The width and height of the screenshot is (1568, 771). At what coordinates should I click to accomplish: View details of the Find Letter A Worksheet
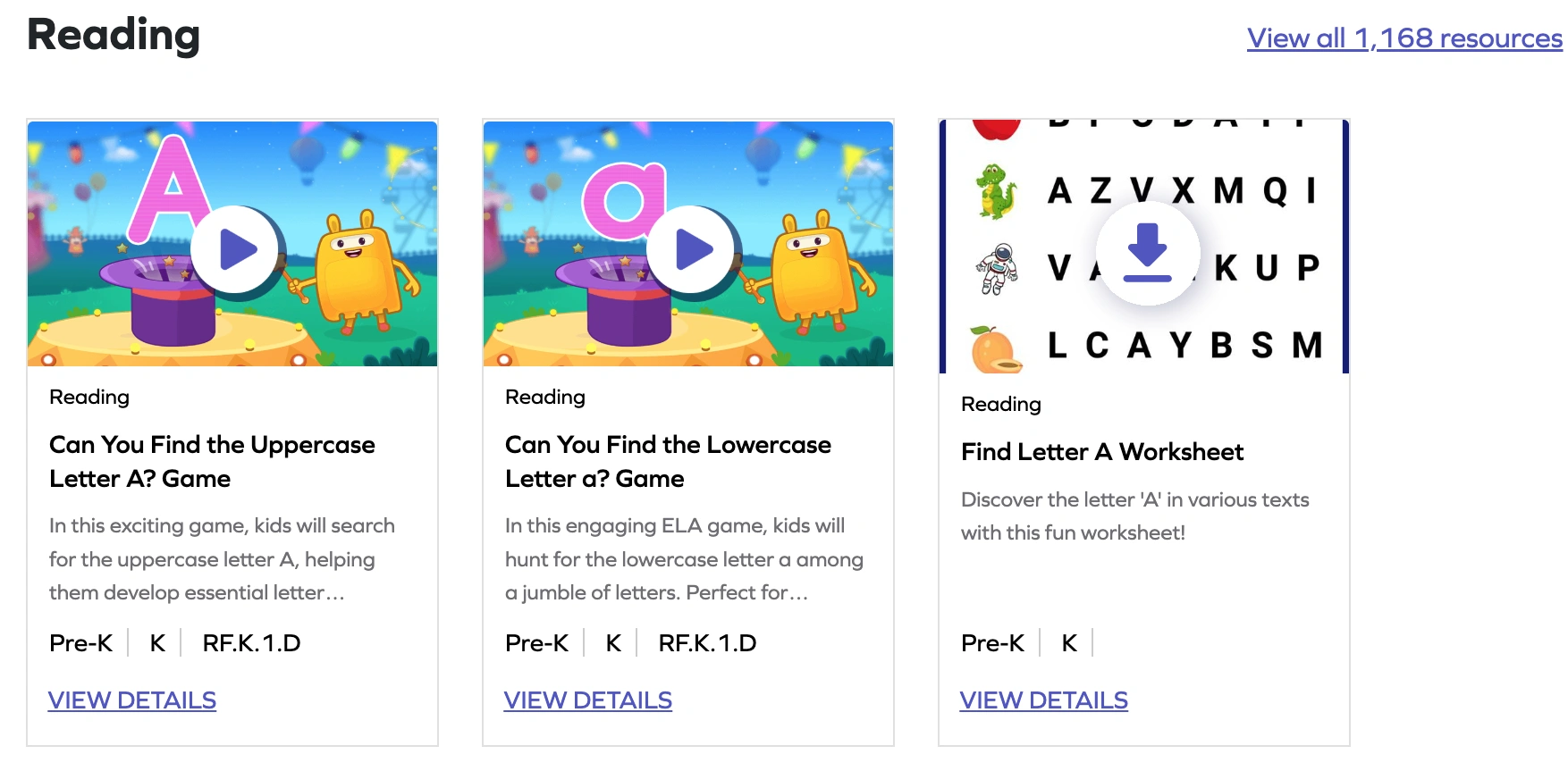pyautogui.click(x=1044, y=700)
